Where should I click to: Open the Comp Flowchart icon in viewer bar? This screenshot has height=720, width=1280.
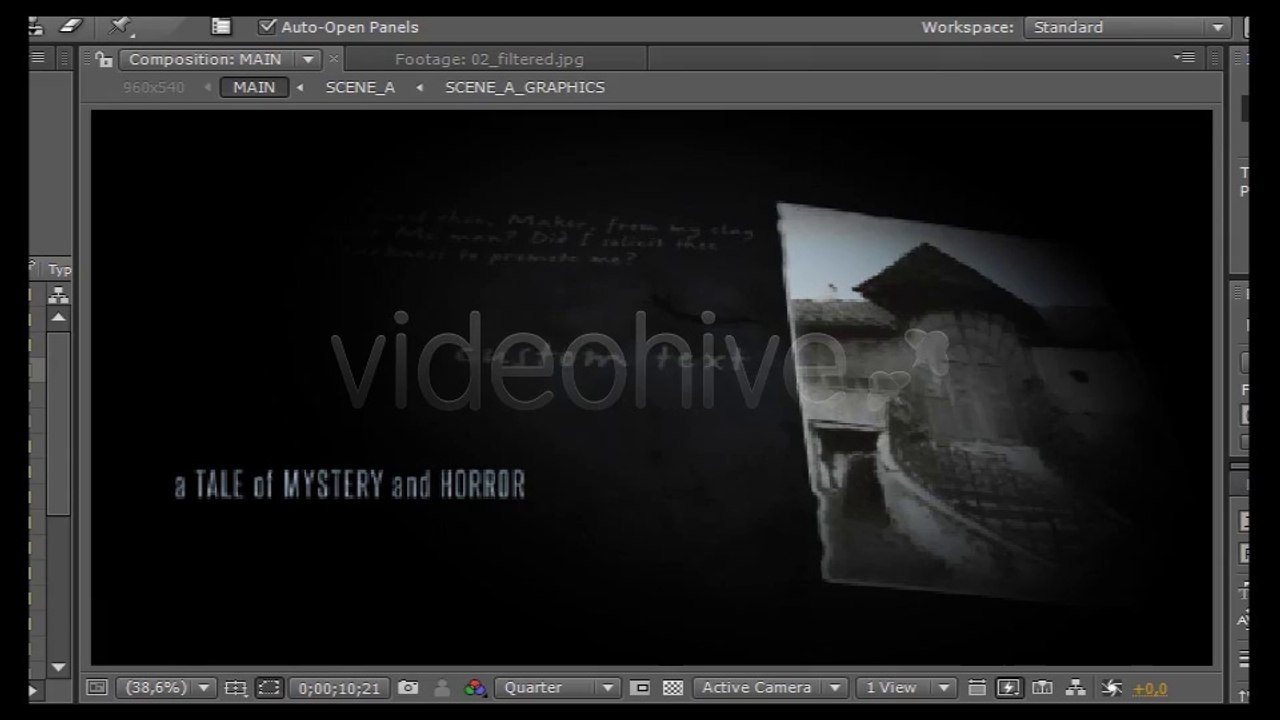(x=1076, y=687)
